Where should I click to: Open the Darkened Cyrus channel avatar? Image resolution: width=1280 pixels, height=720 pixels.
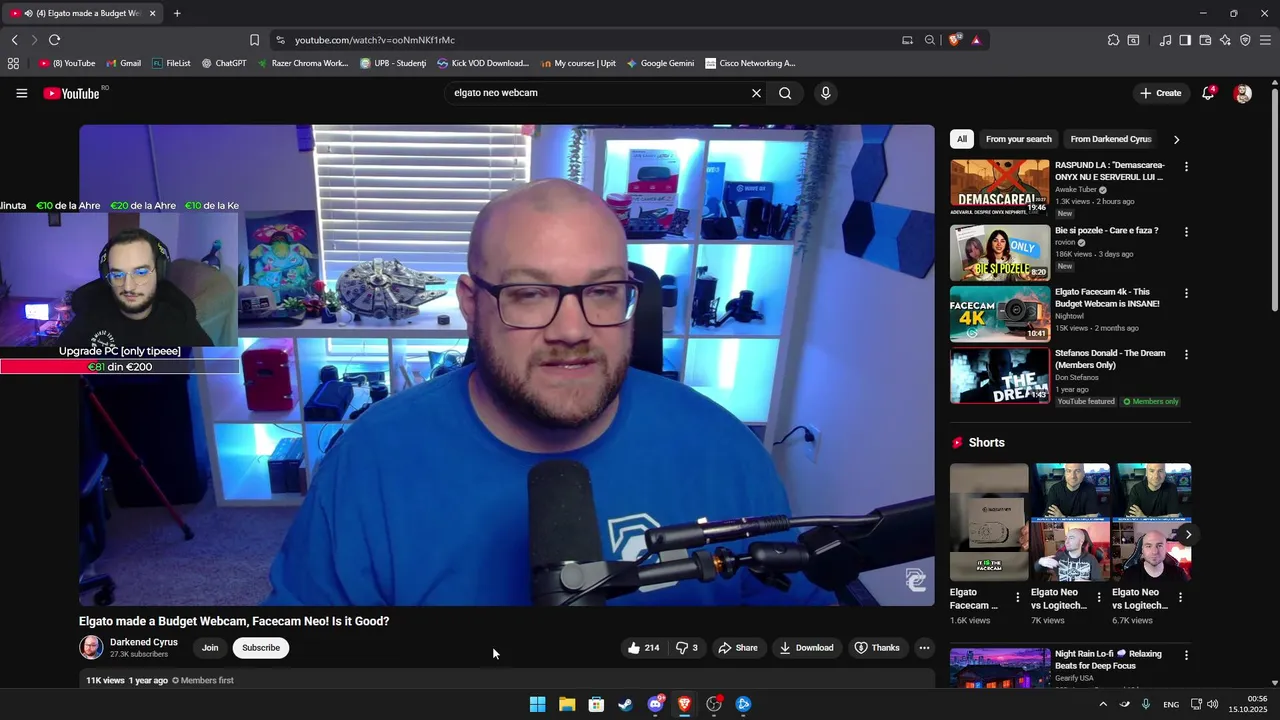point(91,647)
